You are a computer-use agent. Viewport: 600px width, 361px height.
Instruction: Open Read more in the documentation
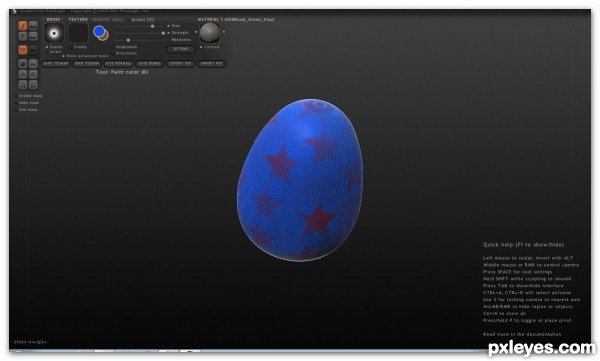[522, 334]
